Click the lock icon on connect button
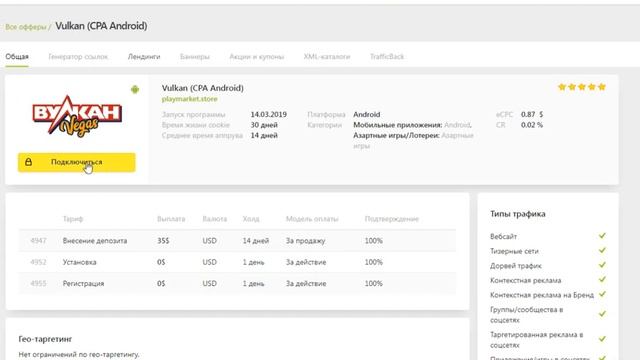The height and width of the screenshot is (360, 640). (x=28, y=162)
